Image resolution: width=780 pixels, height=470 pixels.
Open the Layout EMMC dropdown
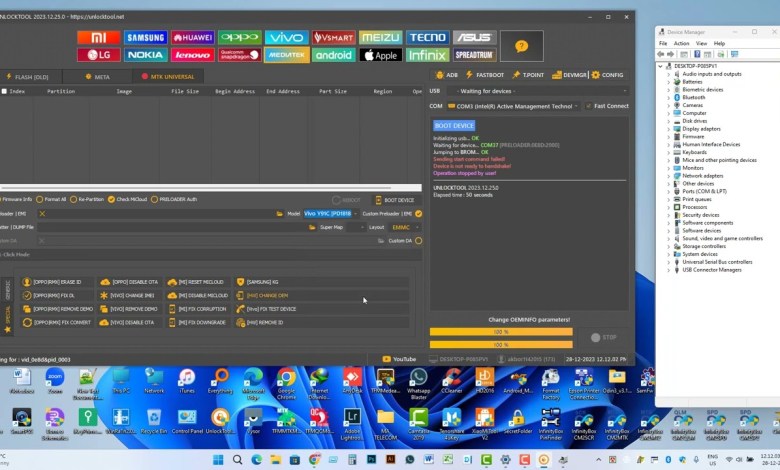[x=404, y=227]
